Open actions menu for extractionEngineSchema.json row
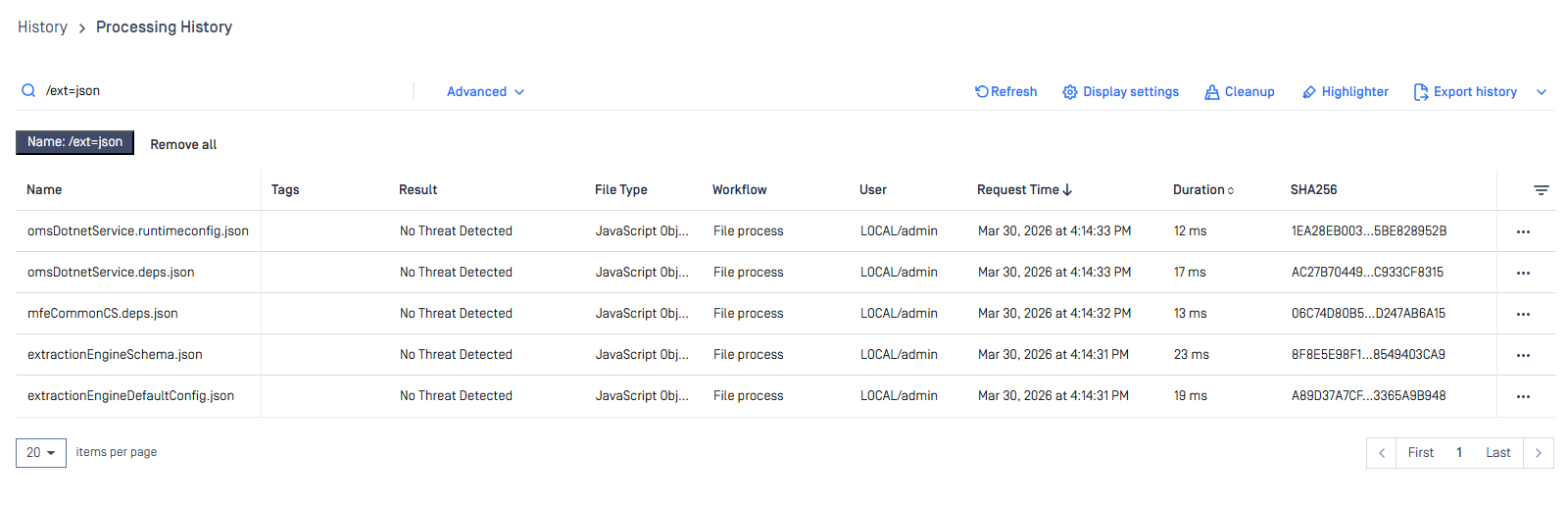 tap(1523, 355)
